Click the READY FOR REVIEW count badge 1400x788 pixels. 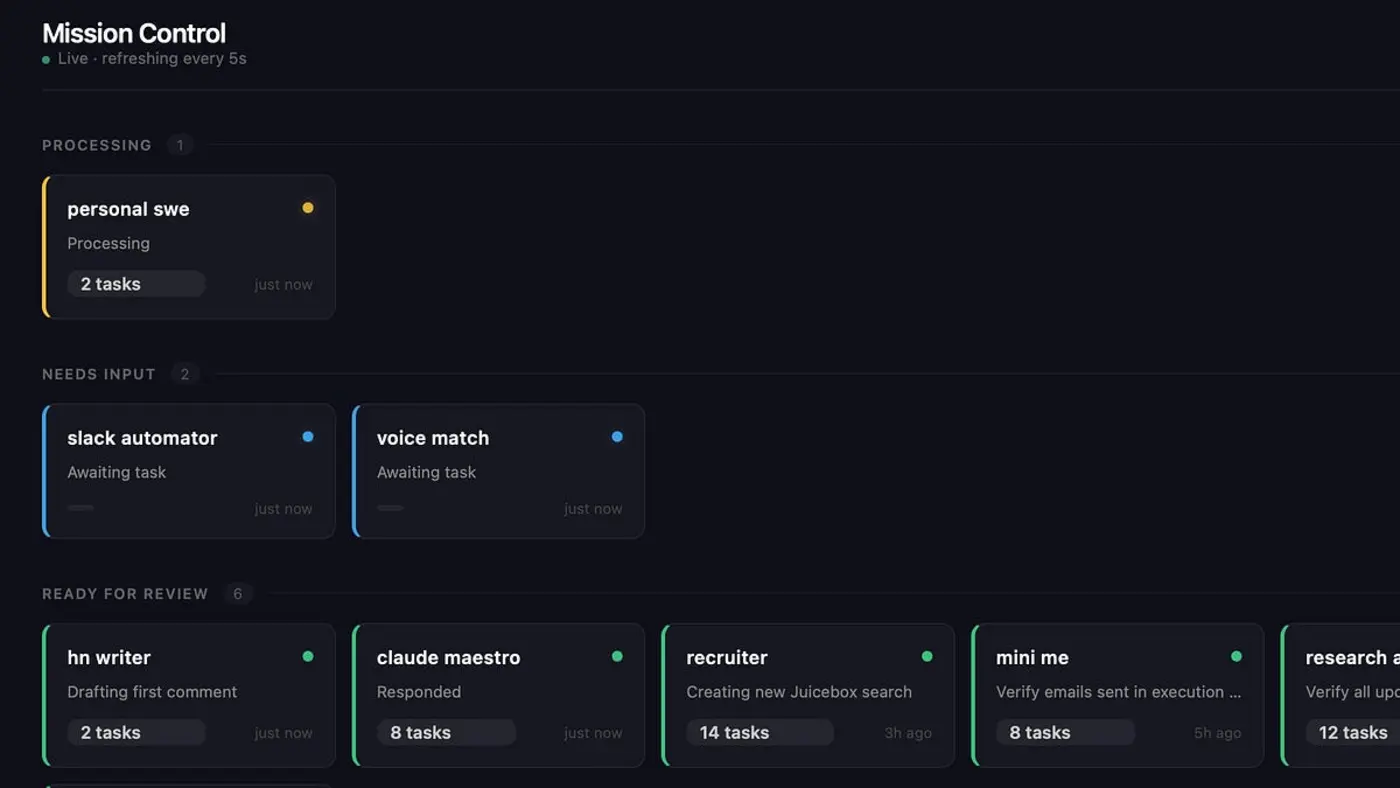[x=238, y=593]
